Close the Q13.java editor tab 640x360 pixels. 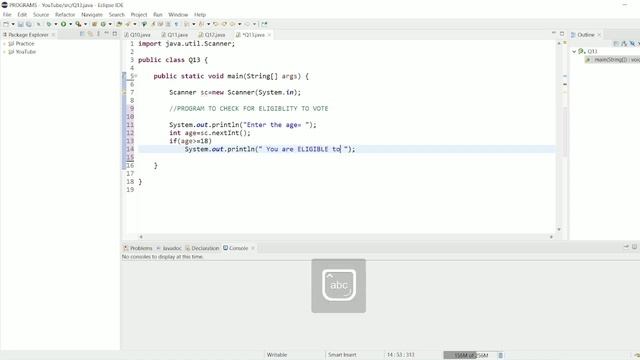tap(269, 35)
